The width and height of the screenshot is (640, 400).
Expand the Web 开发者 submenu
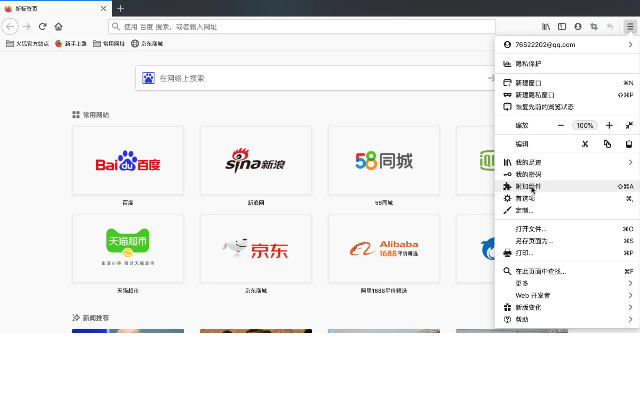click(630, 296)
